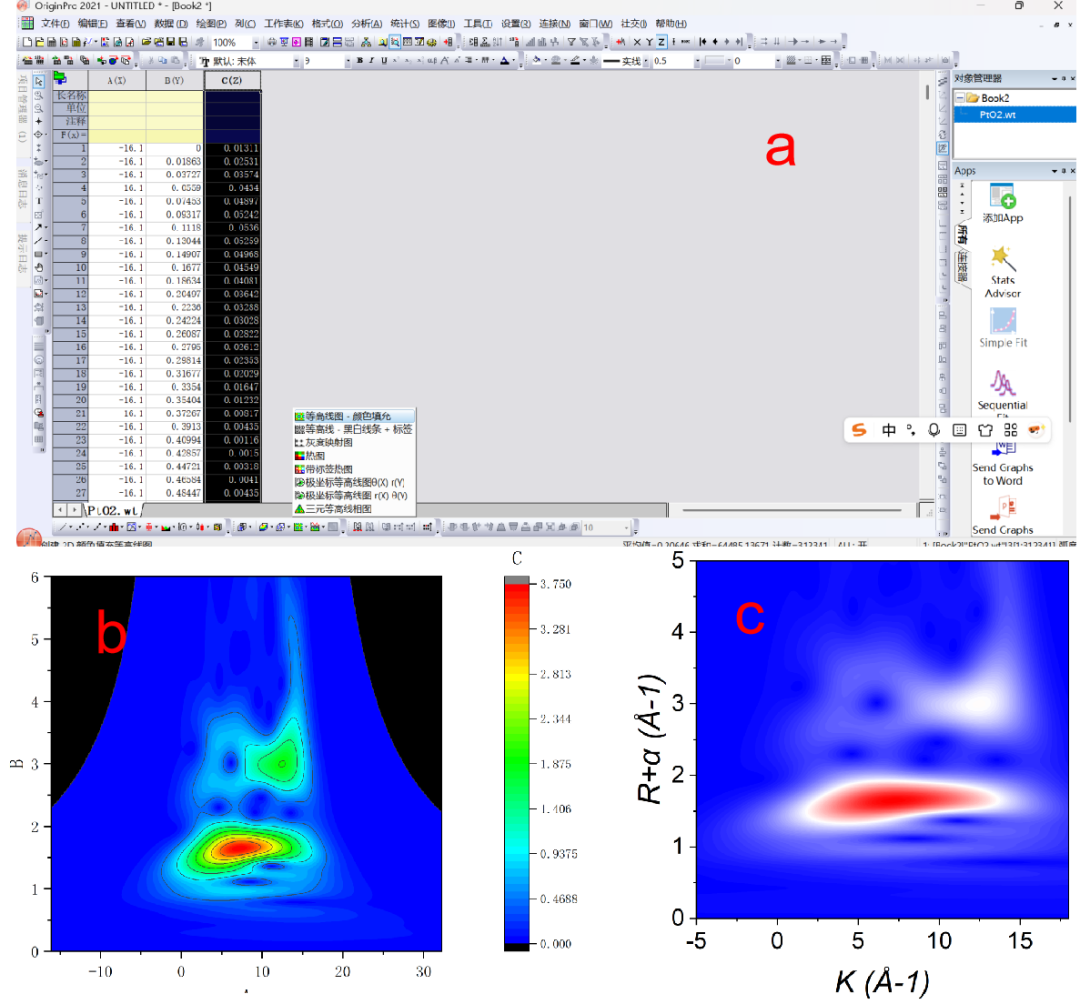Open contour plot toolbar icon

coord(298,527)
